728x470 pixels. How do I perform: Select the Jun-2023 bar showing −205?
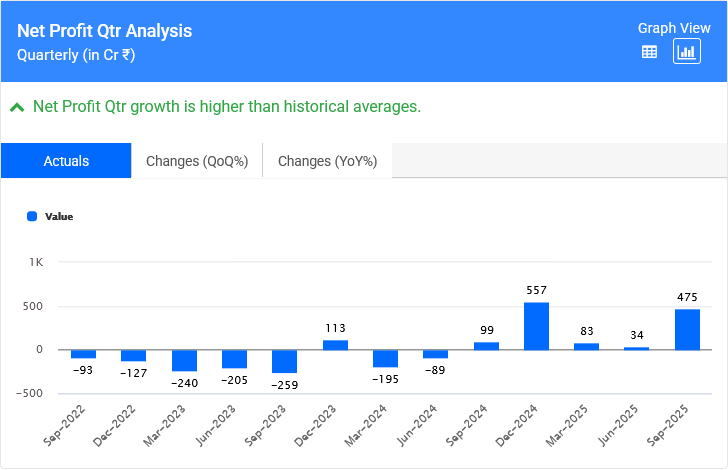pos(234,359)
